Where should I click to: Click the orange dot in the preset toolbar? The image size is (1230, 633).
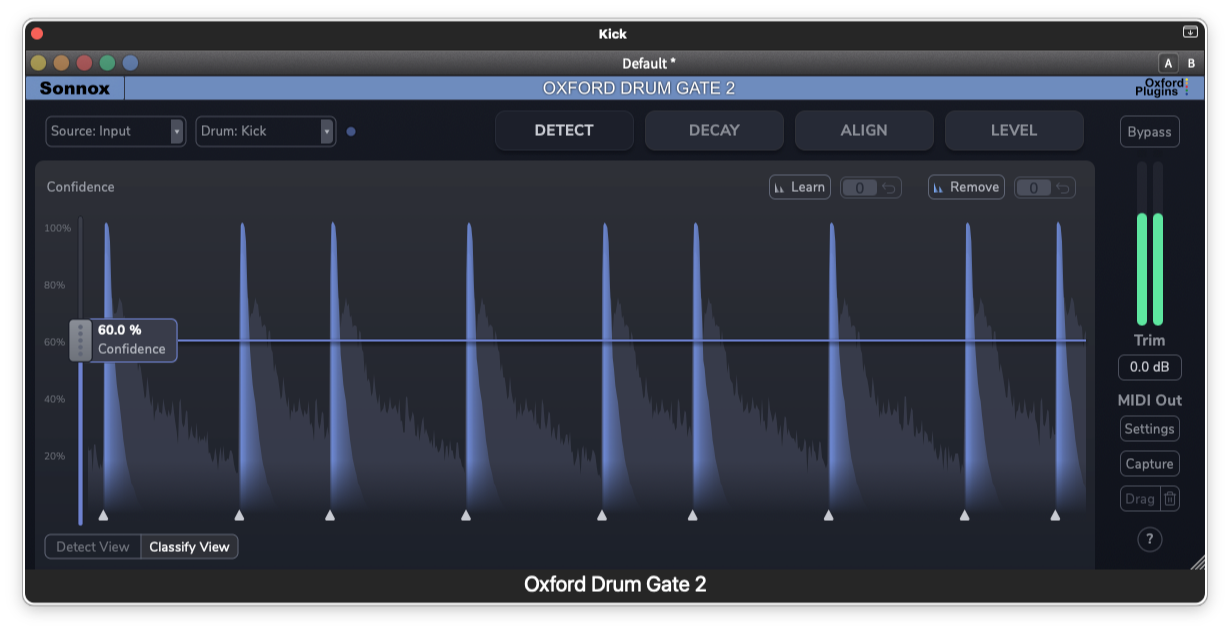pos(62,63)
